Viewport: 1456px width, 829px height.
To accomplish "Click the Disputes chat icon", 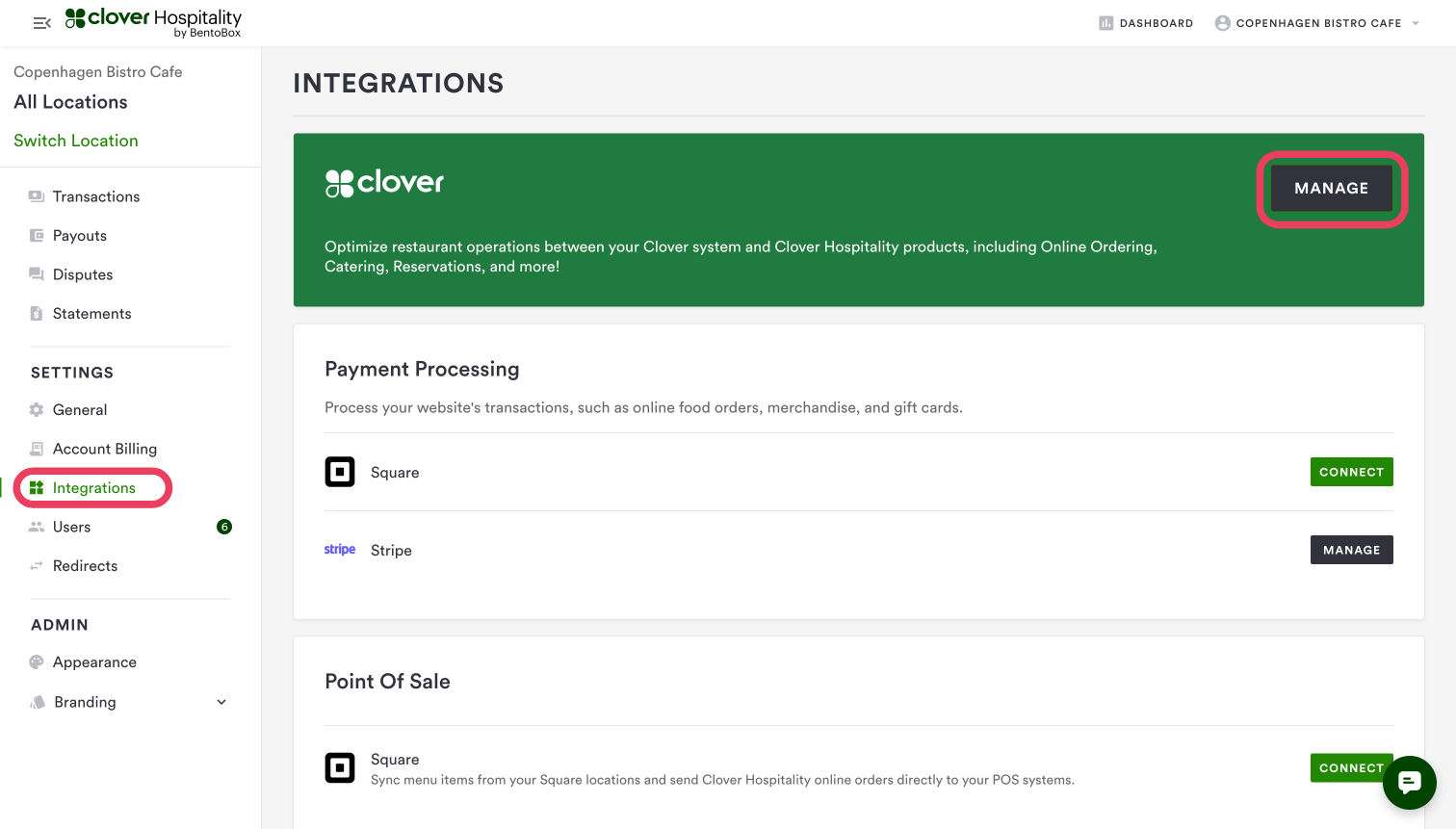I will click(x=37, y=274).
